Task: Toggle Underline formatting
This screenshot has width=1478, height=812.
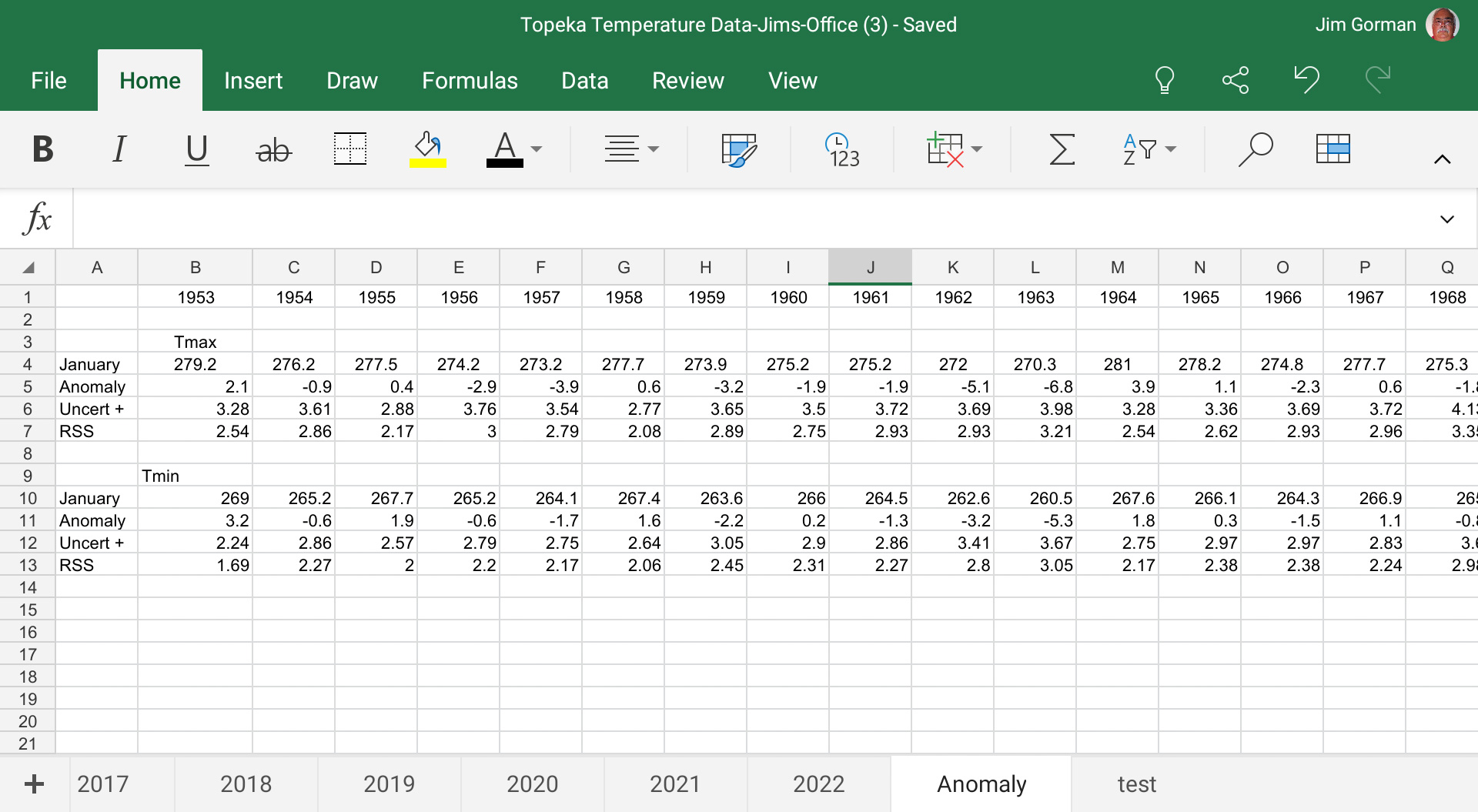Action: [x=197, y=149]
